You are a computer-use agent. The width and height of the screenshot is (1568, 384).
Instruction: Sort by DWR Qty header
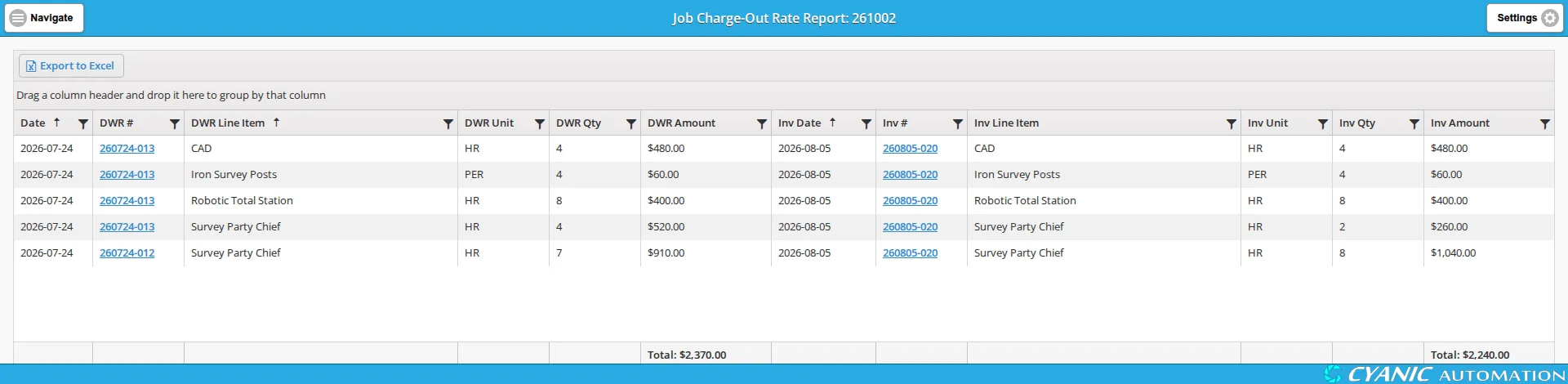[578, 123]
